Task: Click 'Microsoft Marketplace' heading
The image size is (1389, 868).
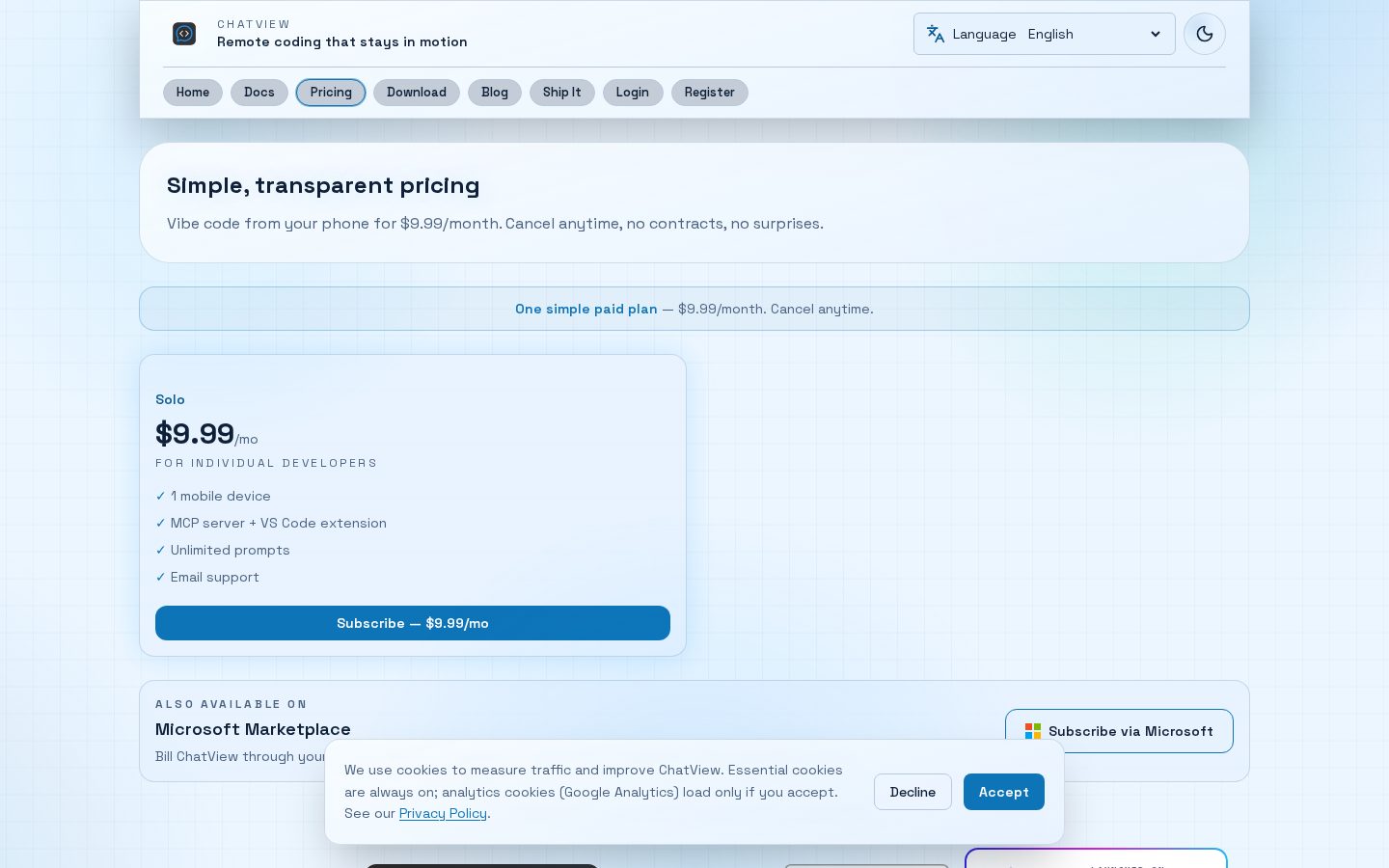Action: [x=253, y=729]
